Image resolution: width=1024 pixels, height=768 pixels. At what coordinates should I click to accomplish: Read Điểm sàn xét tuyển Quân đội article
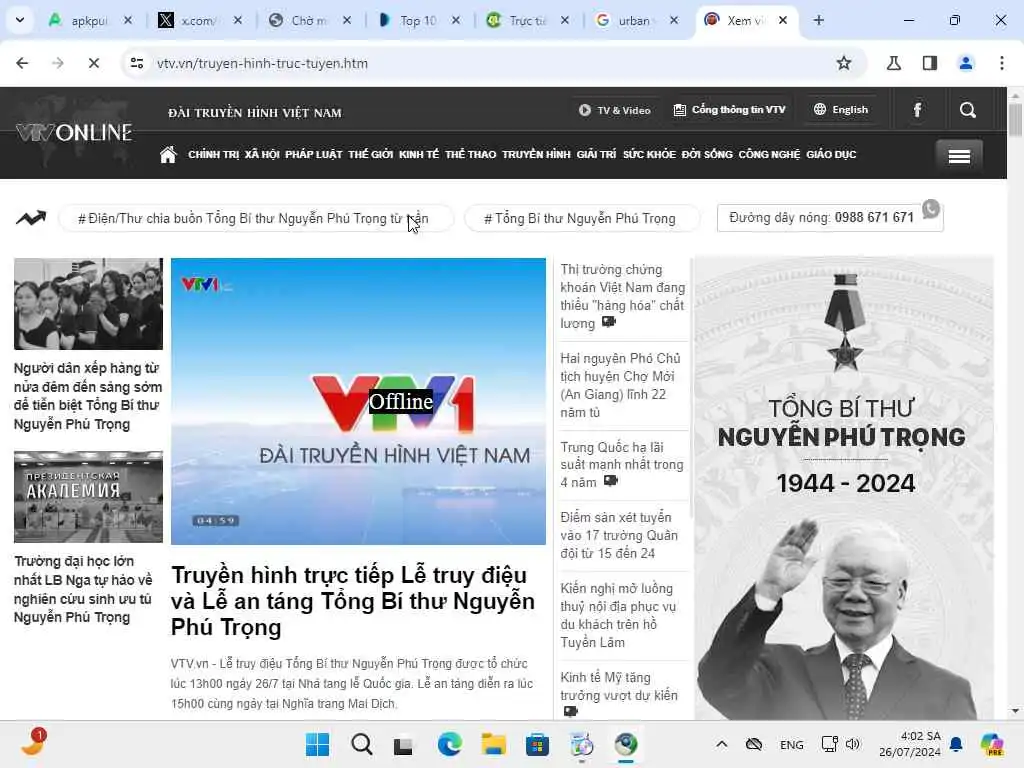tap(619, 535)
